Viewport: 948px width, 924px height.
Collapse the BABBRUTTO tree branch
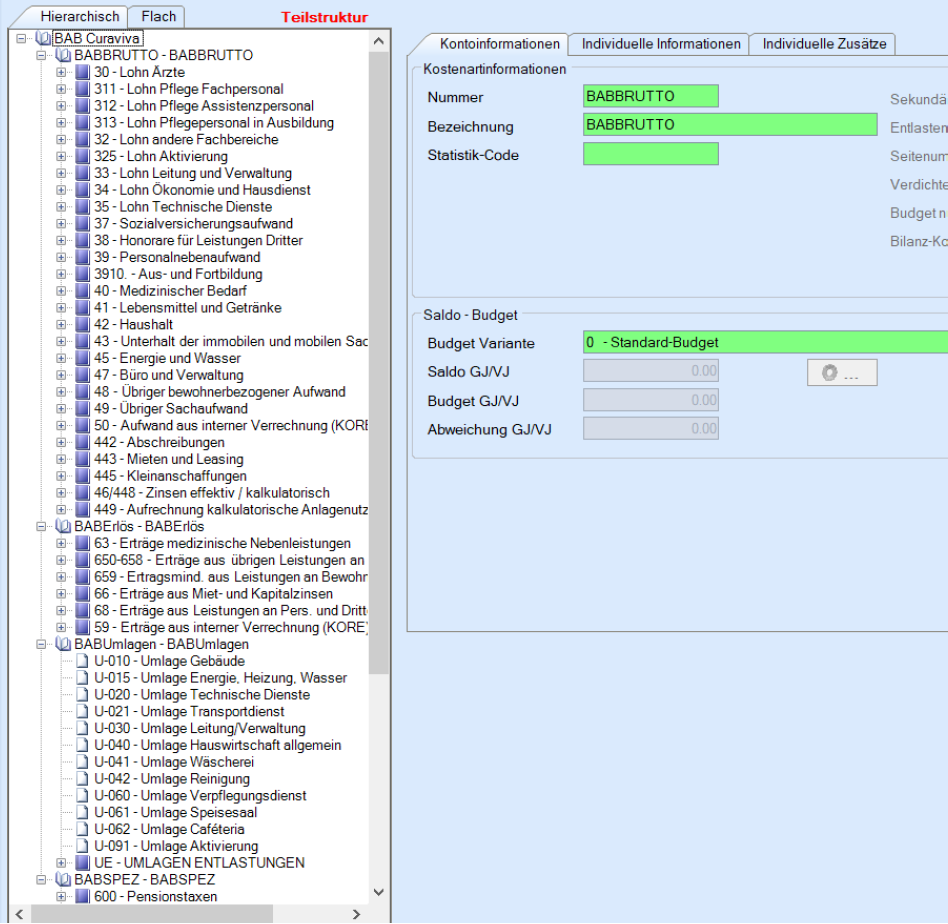[x=42, y=56]
